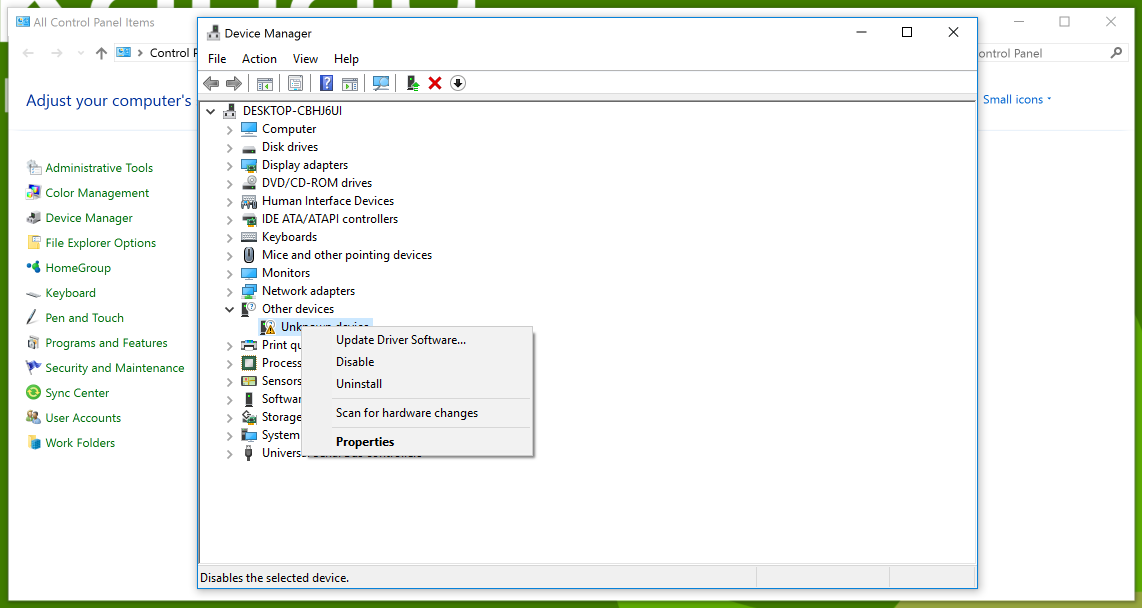Collapse the DESKTOP-CBHJ6UI root node
The width and height of the screenshot is (1142, 608).
[211, 111]
